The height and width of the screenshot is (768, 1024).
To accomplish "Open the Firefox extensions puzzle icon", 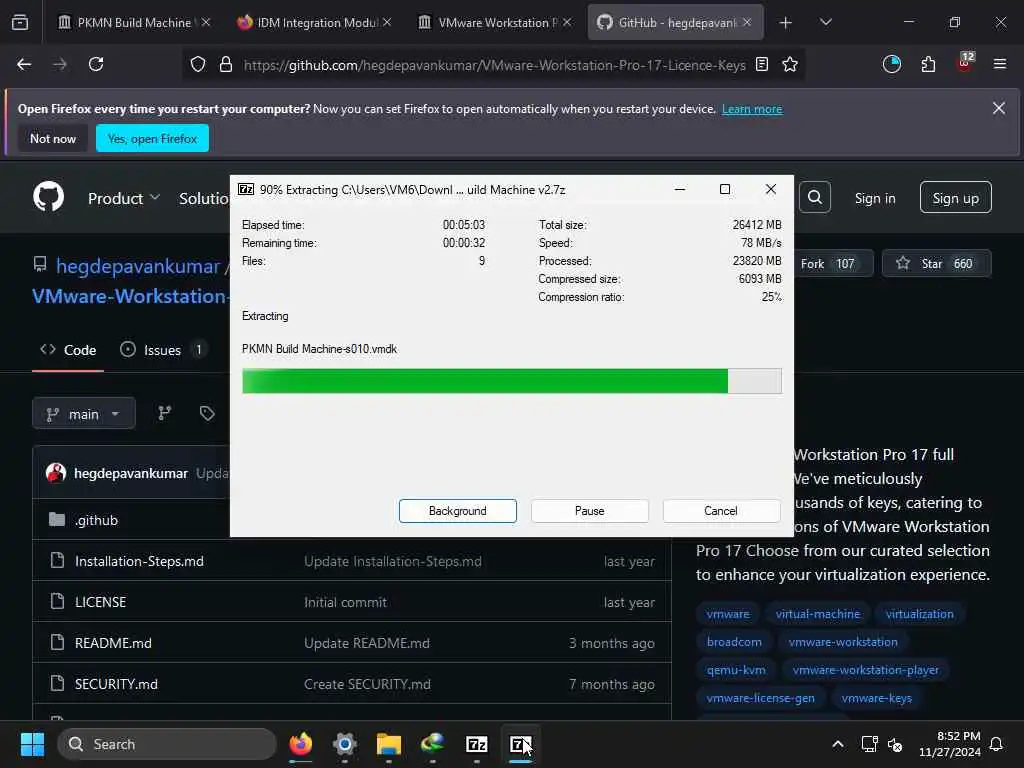I will (x=928, y=64).
